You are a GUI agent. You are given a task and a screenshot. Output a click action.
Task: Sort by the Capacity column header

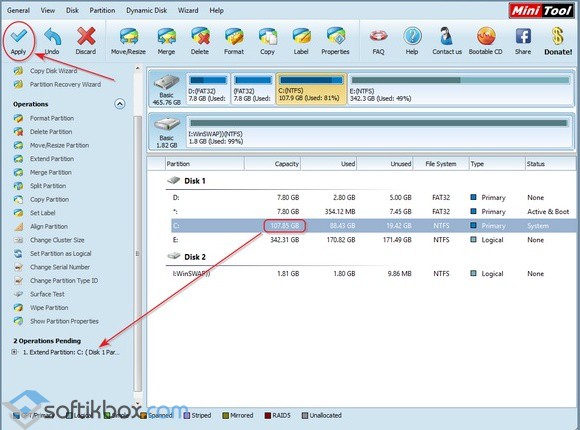pos(273,164)
